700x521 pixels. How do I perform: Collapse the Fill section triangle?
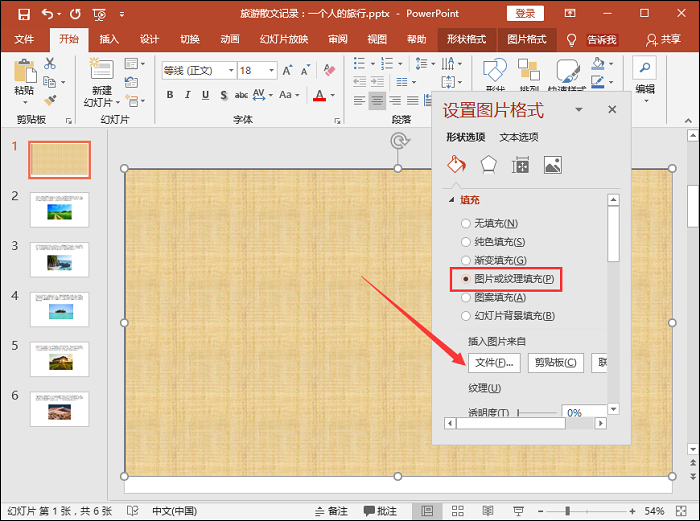(x=451, y=200)
